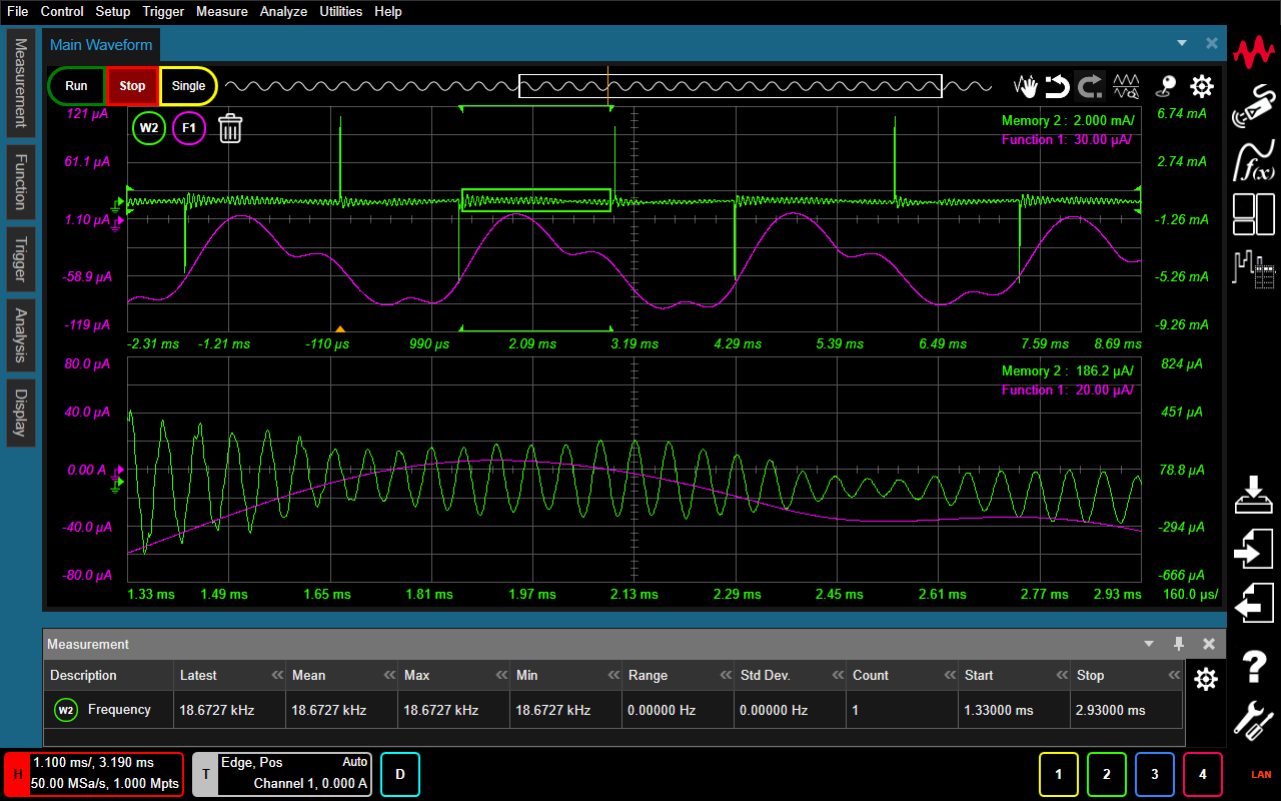1281x801 pixels.
Task: Click the horizontal timebase settings box
Action: [x=94, y=774]
